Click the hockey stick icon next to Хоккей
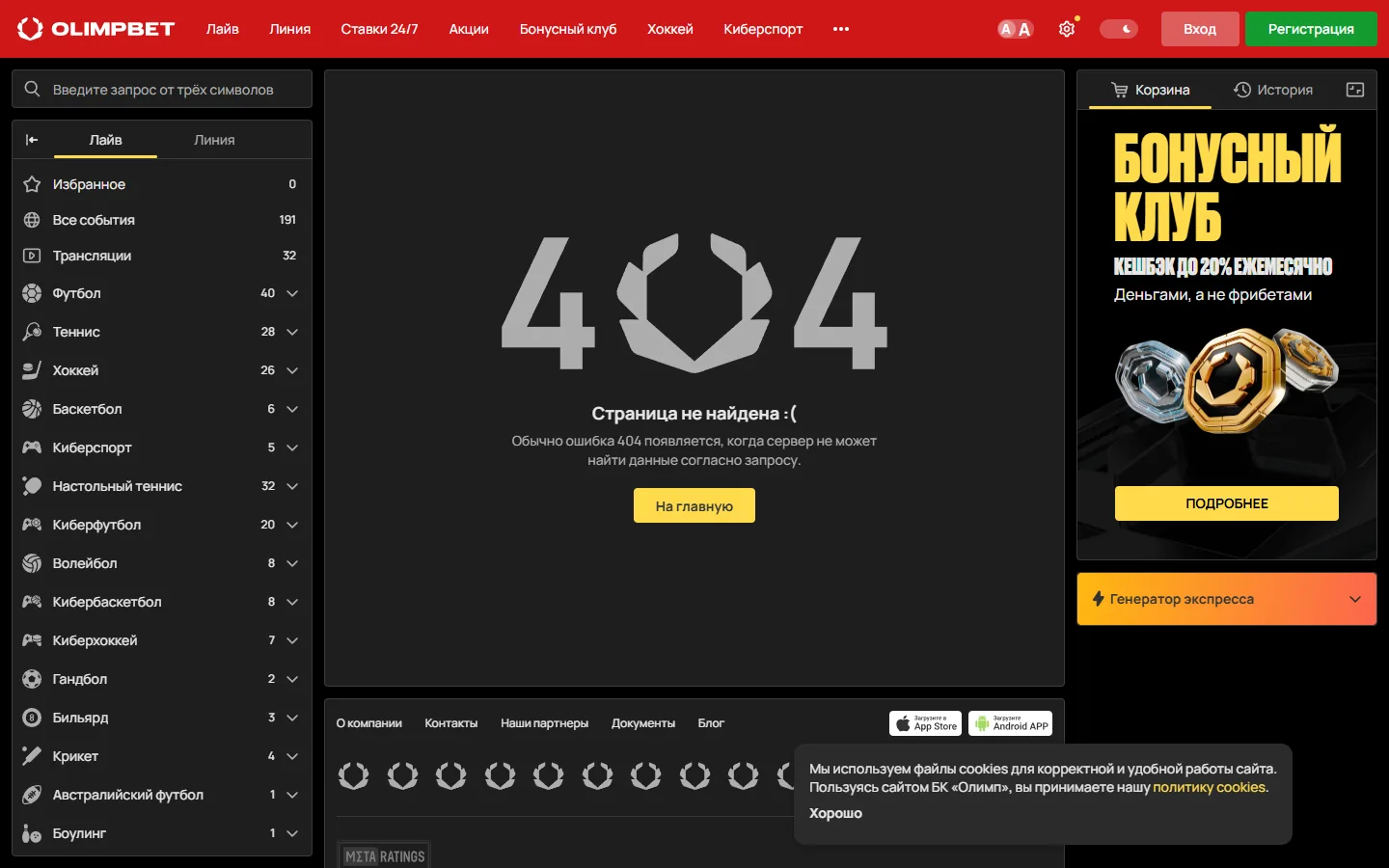The width and height of the screenshot is (1389, 868). point(32,370)
